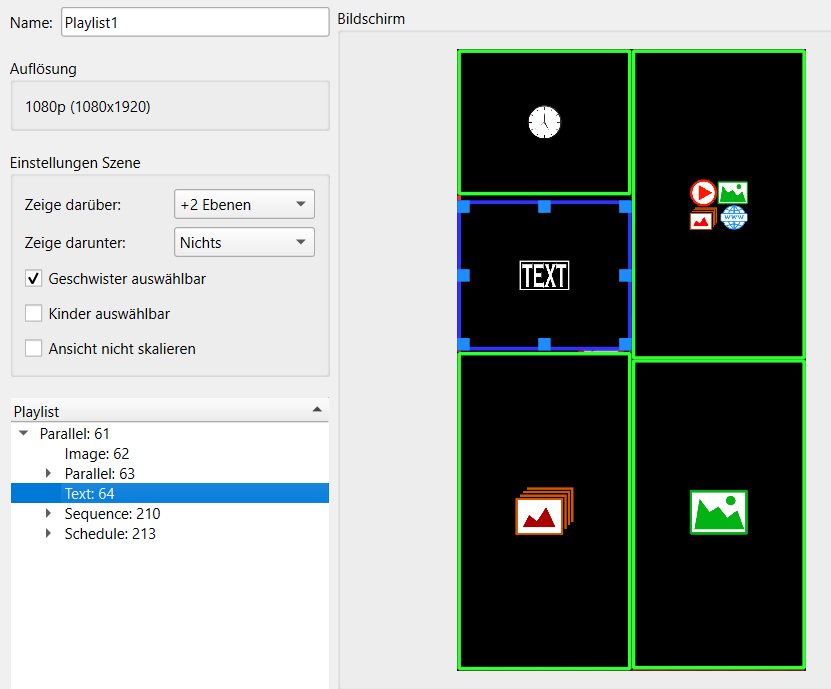Image resolution: width=831 pixels, height=689 pixels.
Task: Click the clock icon in top-left zone
Action: (x=544, y=123)
